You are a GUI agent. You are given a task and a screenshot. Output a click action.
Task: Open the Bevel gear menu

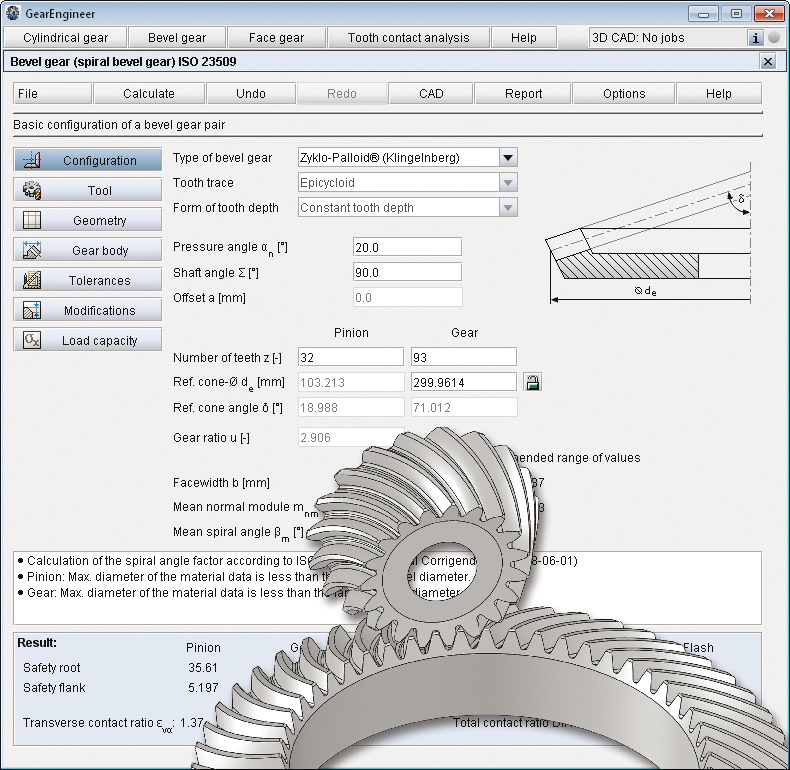pyautogui.click(x=177, y=38)
